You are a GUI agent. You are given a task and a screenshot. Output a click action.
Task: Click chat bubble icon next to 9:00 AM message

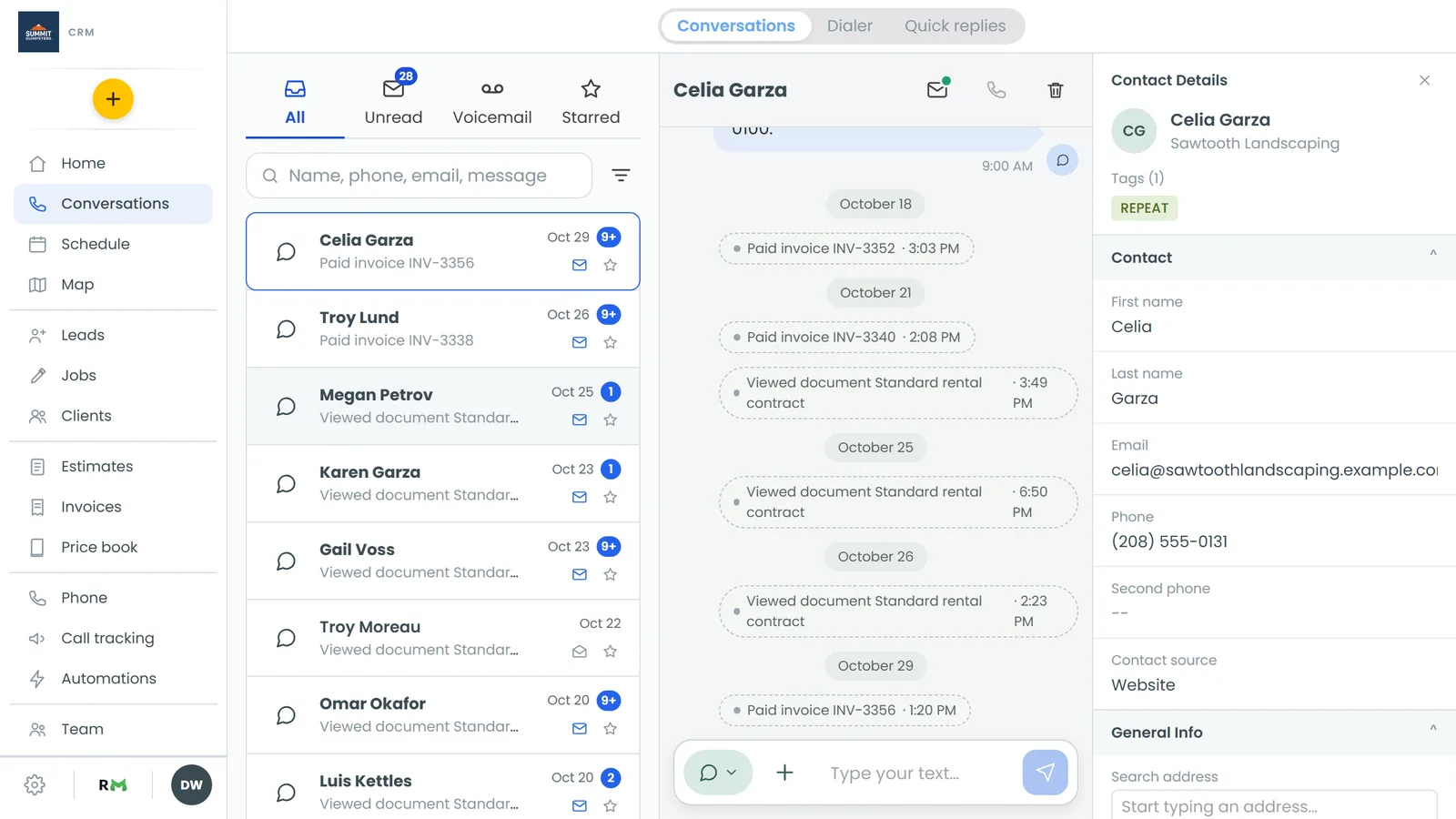(x=1062, y=160)
